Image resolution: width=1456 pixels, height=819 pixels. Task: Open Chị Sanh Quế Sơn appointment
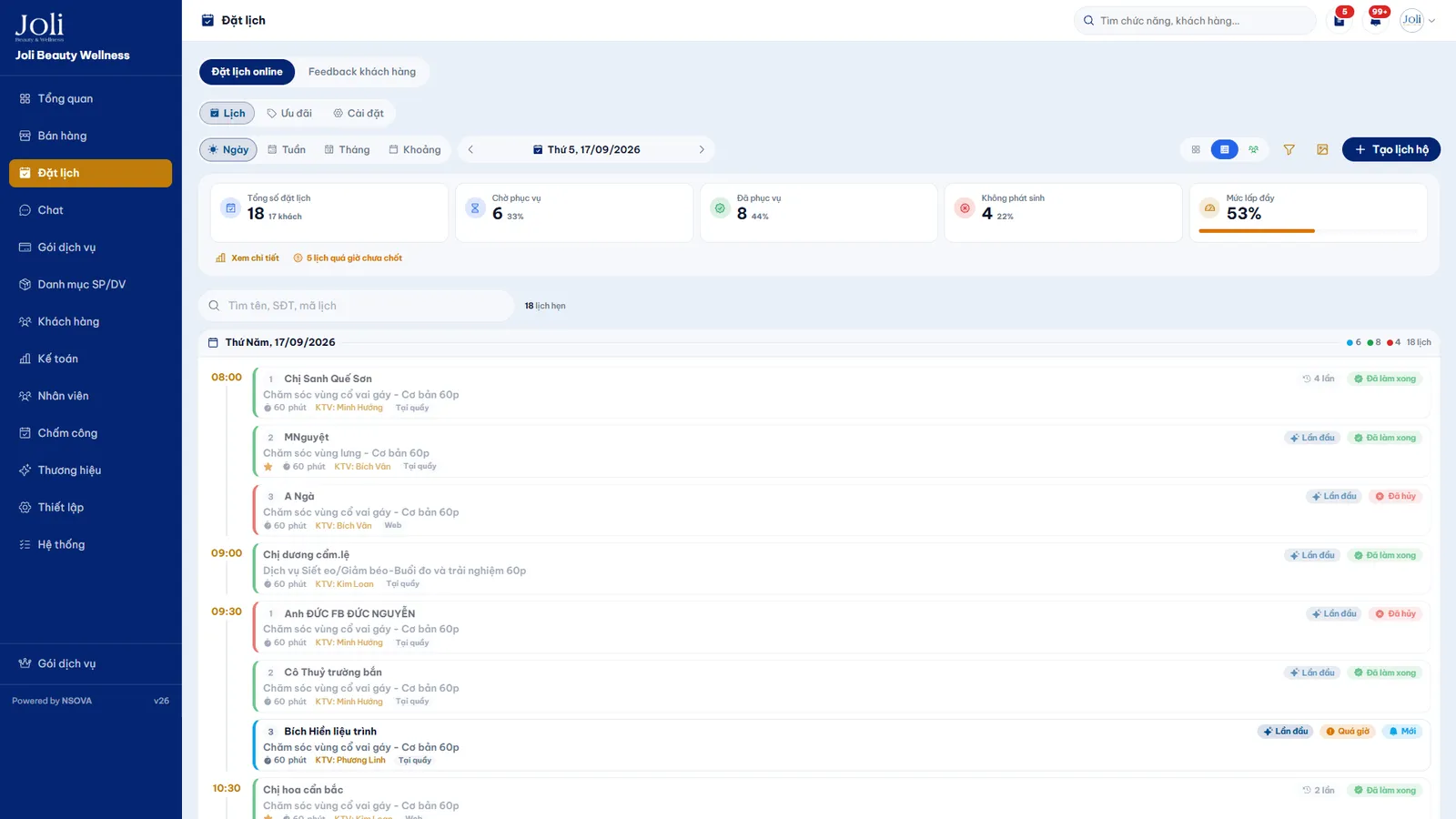click(x=841, y=392)
